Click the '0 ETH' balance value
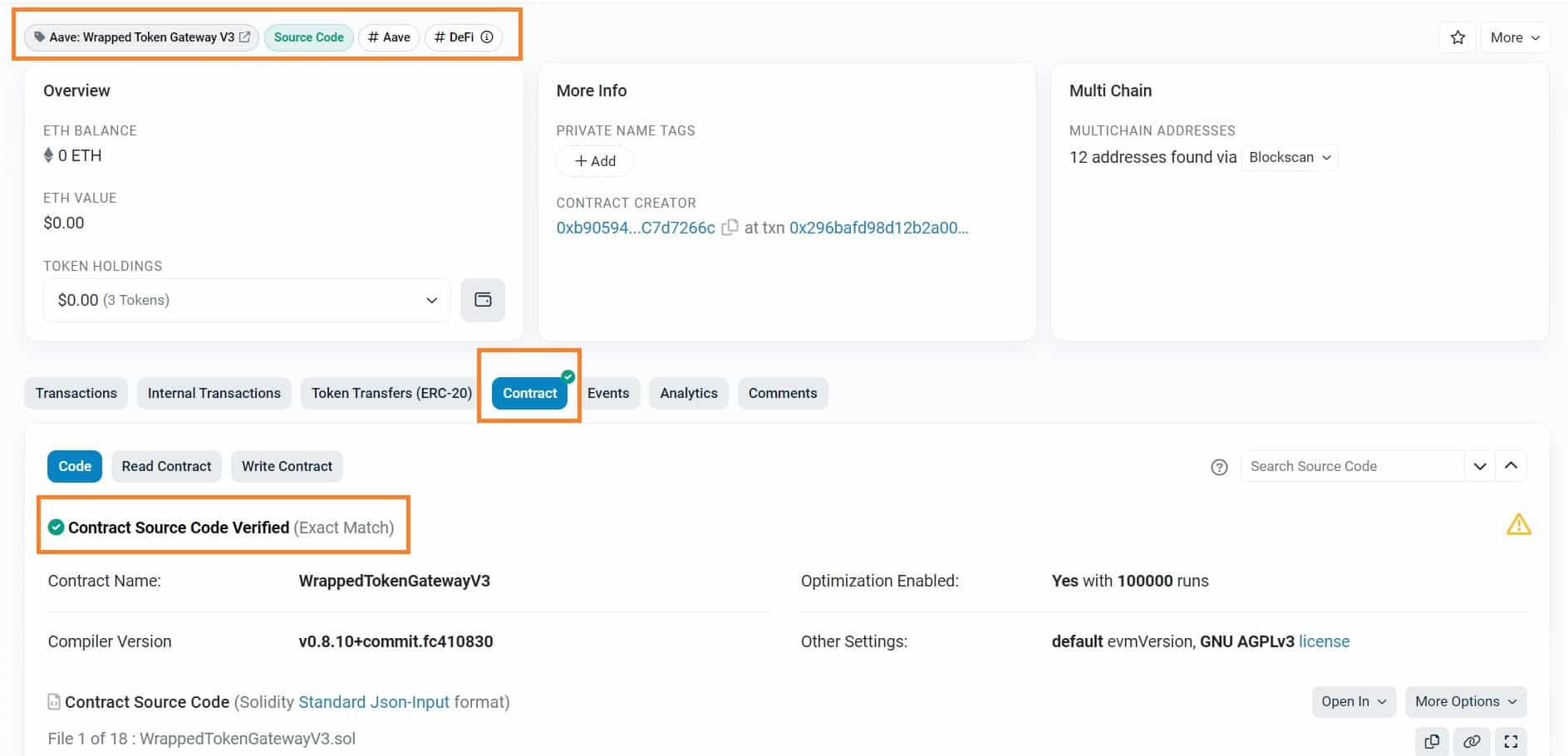The height and width of the screenshot is (756, 1568). coord(80,155)
